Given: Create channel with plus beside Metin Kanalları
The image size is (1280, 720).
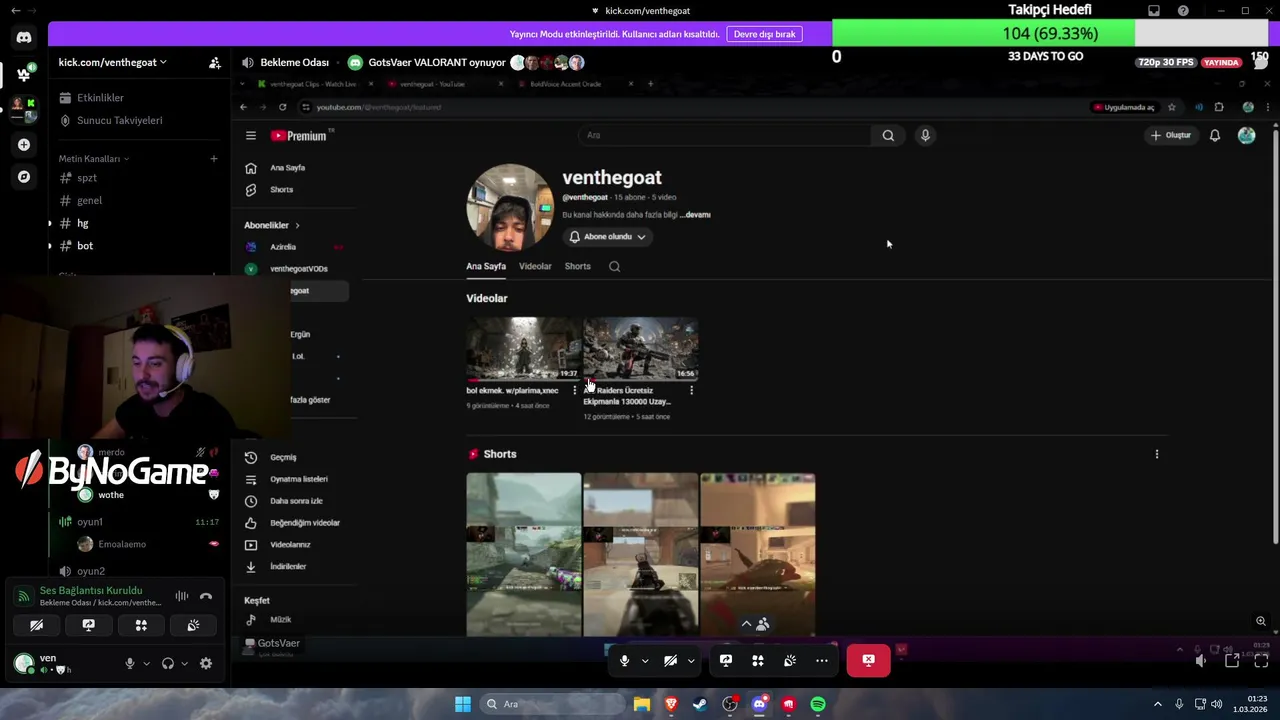Looking at the screenshot, I should tap(213, 158).
